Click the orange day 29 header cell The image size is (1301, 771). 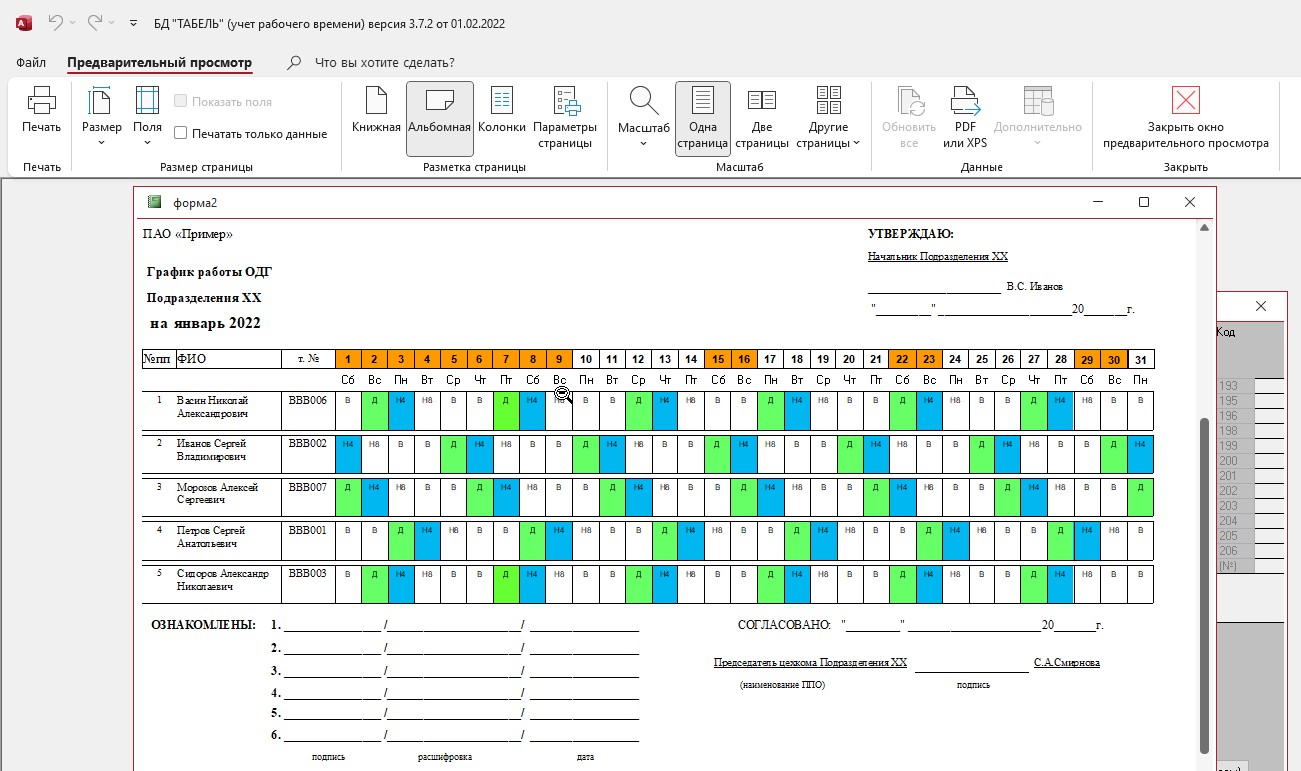[x=1087, y=359]
